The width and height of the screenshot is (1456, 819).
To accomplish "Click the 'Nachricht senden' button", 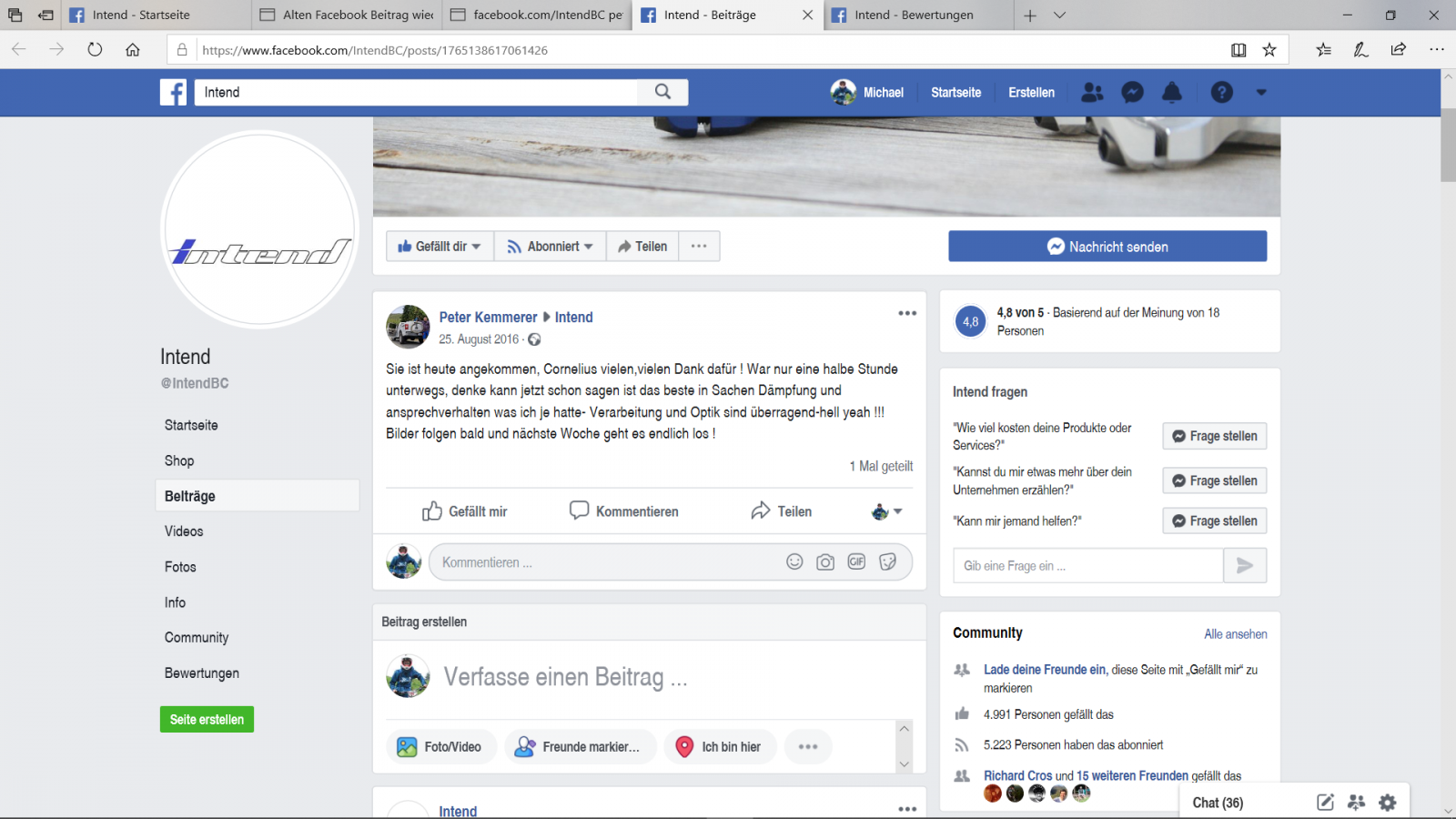I will point(1107,247).
